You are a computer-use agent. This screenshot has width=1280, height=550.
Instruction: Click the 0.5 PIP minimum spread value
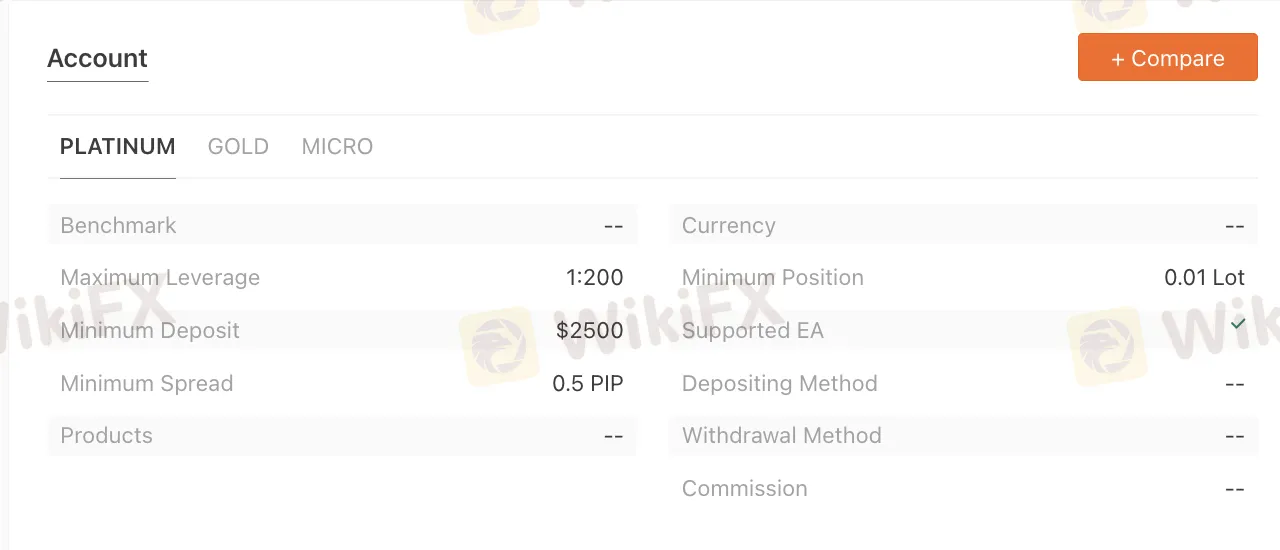(588, 384)
